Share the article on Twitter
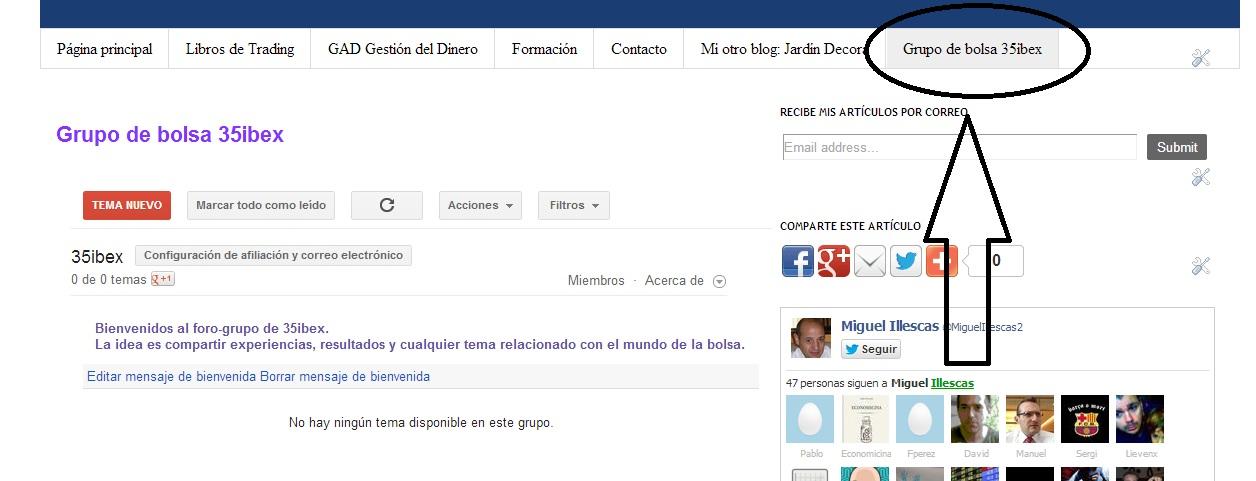Image resolution: width=1256 pixels, height=481 pixels. point(906,261)
